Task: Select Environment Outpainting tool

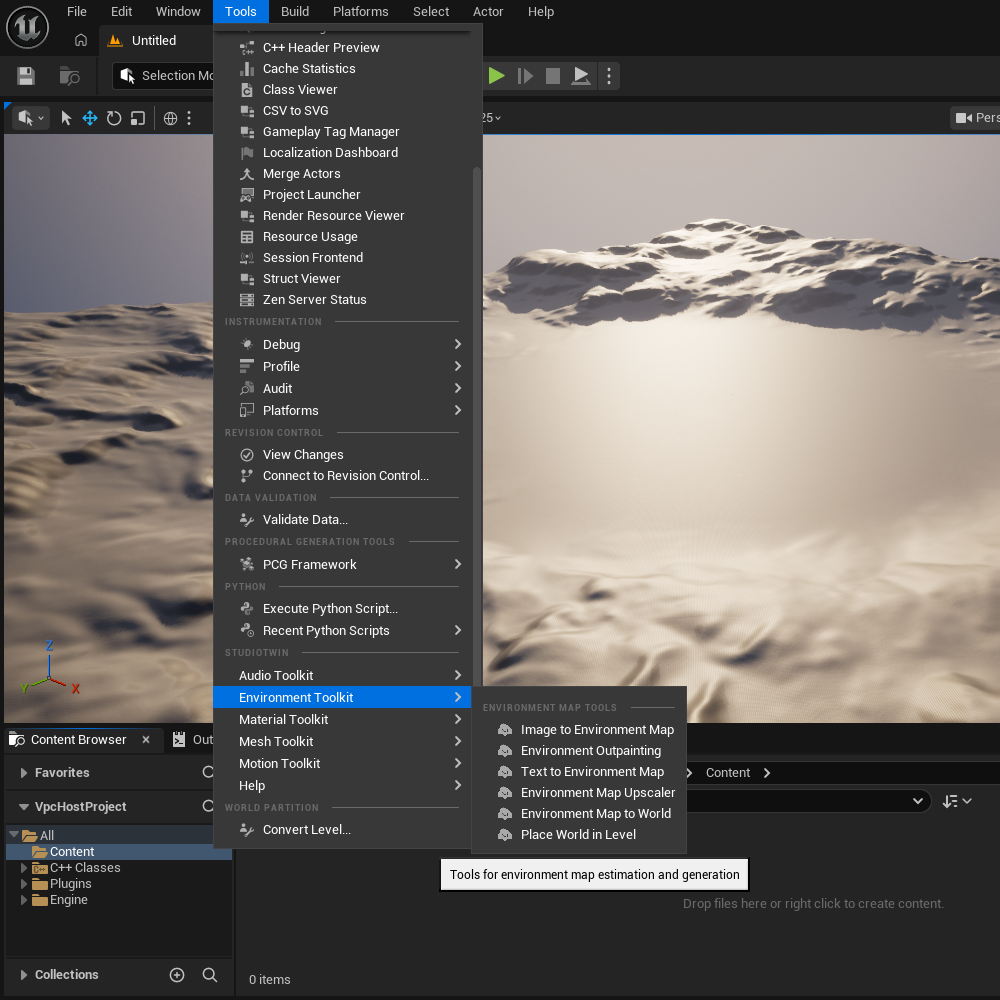Action: [x=579, y=751]
